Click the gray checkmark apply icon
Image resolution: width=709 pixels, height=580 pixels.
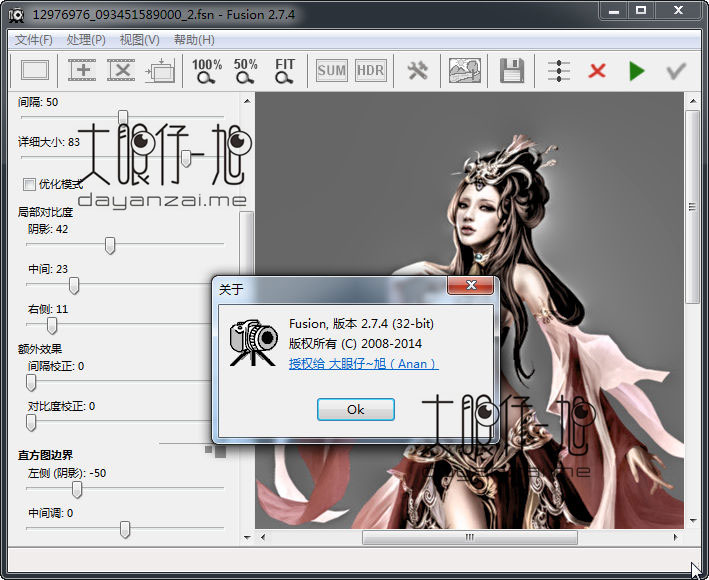coord(676,71)
